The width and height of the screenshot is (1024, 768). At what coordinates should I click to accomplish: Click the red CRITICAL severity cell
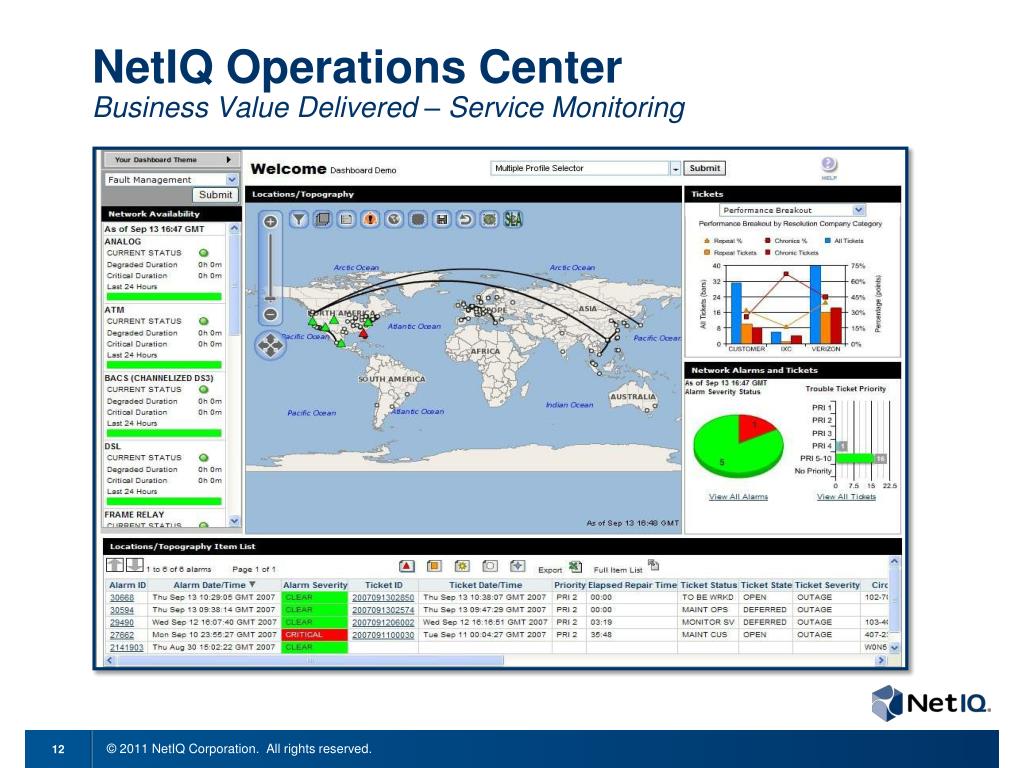315,635
